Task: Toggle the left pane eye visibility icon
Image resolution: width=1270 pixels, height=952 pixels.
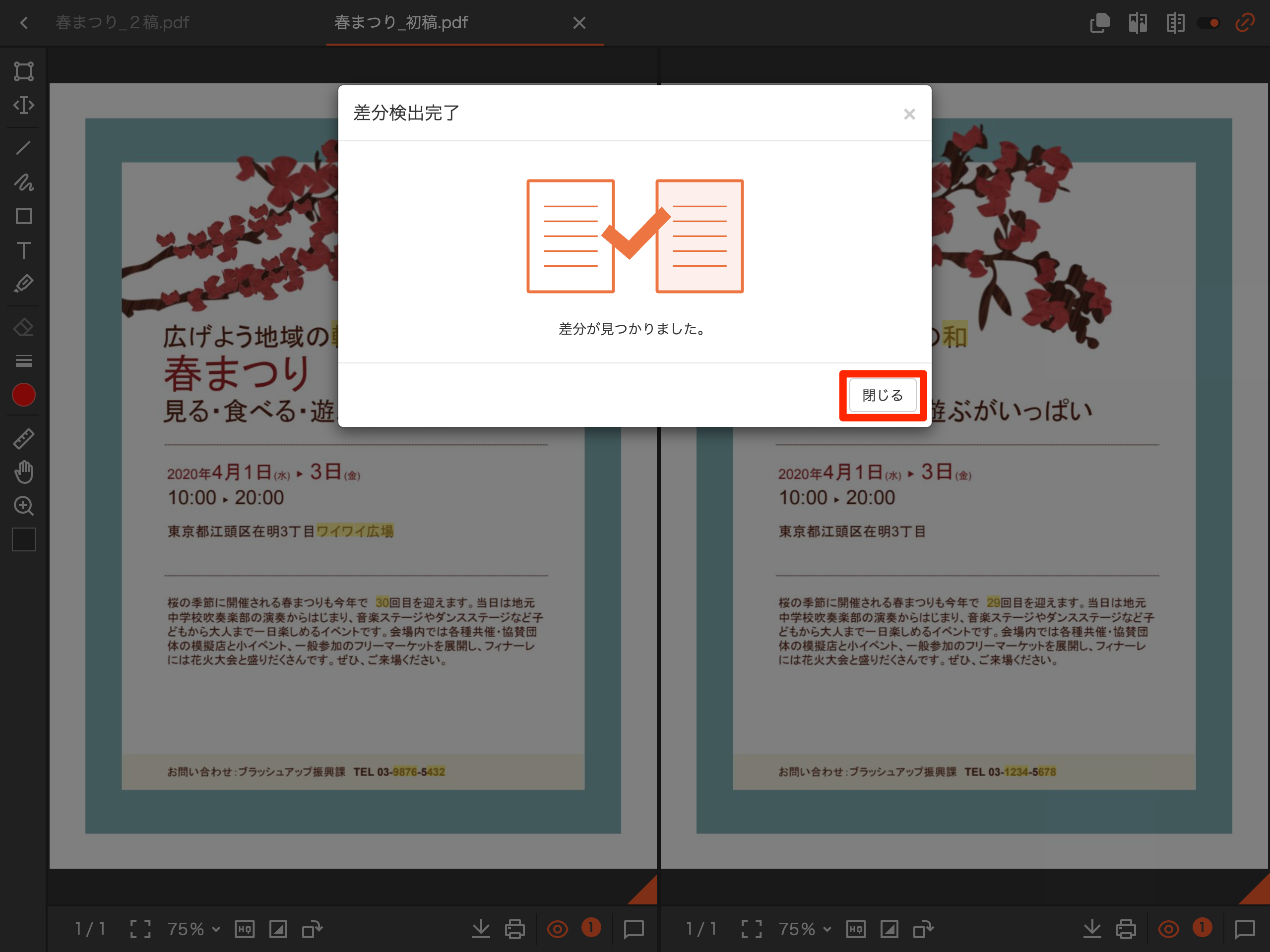Action: [x=557, y=929]
